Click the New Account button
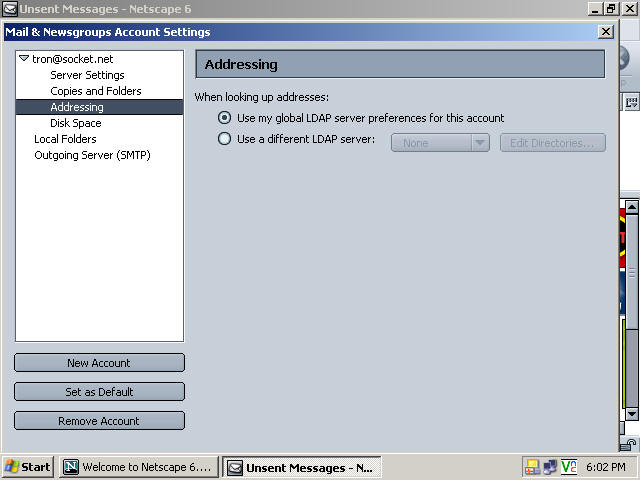 [99, 363]
